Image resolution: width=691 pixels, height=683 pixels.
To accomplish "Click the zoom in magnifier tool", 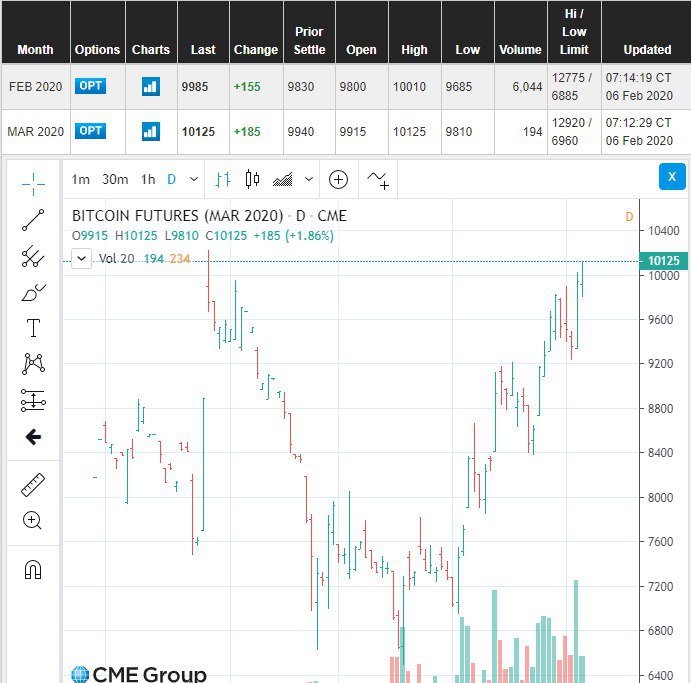I will 33,520.
